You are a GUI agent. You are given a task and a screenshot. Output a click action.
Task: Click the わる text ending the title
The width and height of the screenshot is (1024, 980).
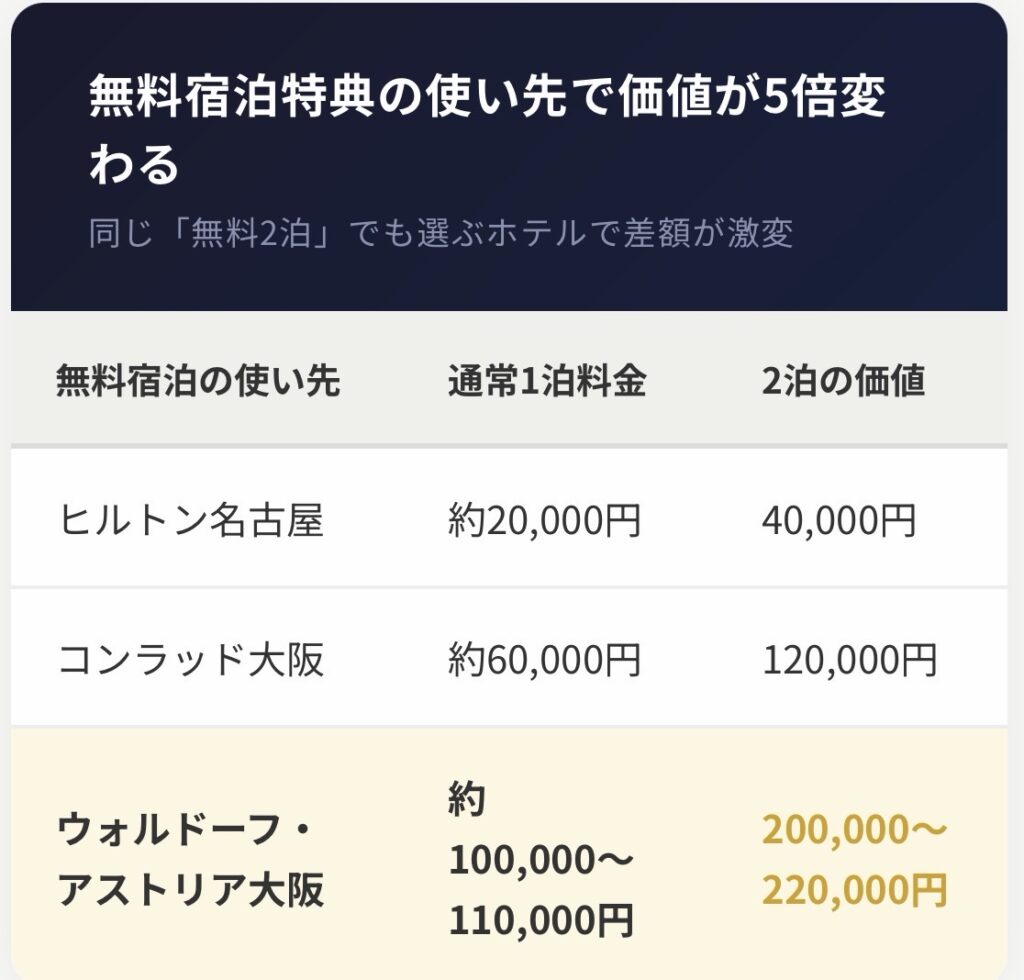point(134,165)
